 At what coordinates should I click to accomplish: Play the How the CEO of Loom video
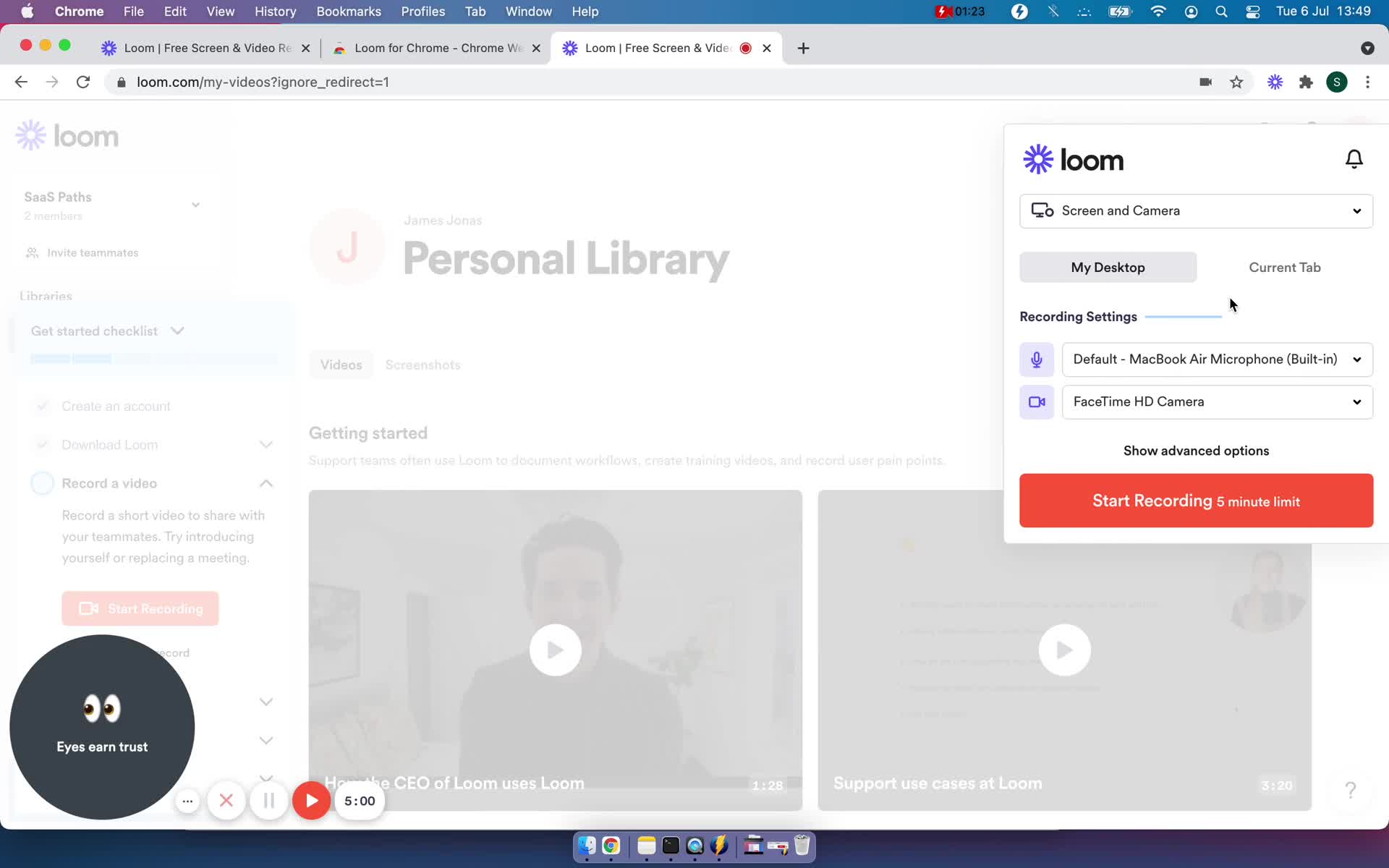click(x=555, y=649)
